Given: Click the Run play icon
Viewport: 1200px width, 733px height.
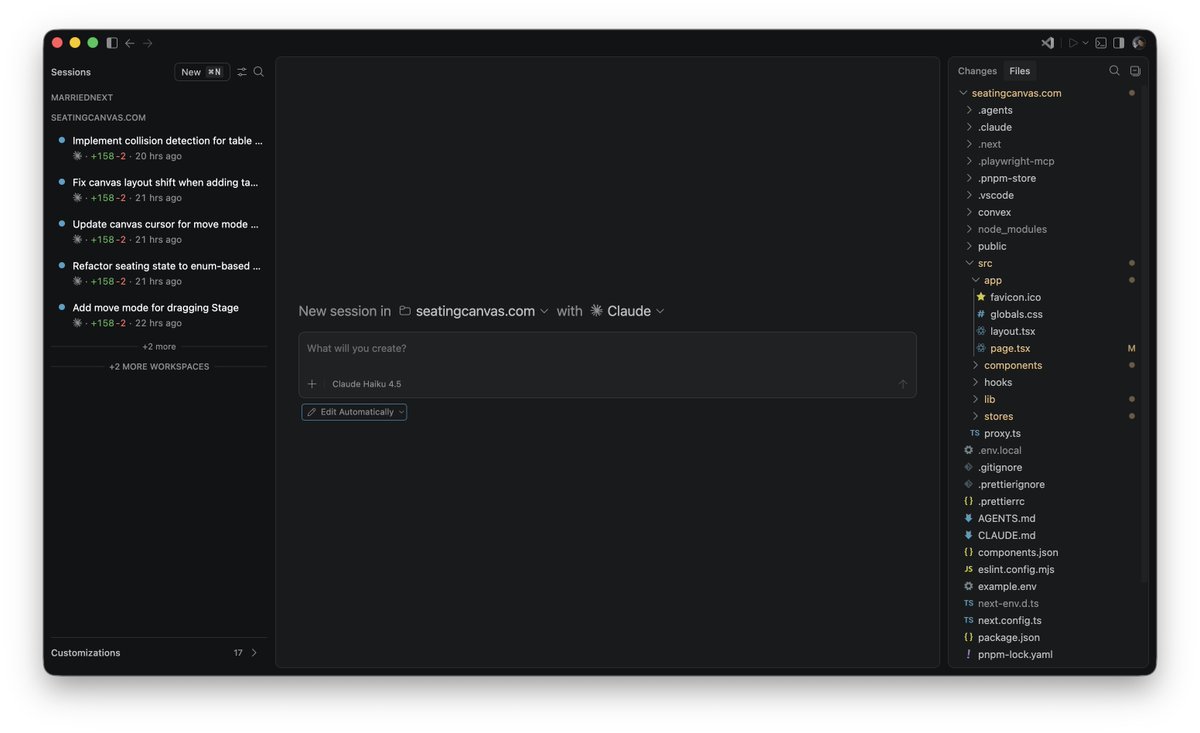Looking at the screenshot, I should pos(1073,43).
